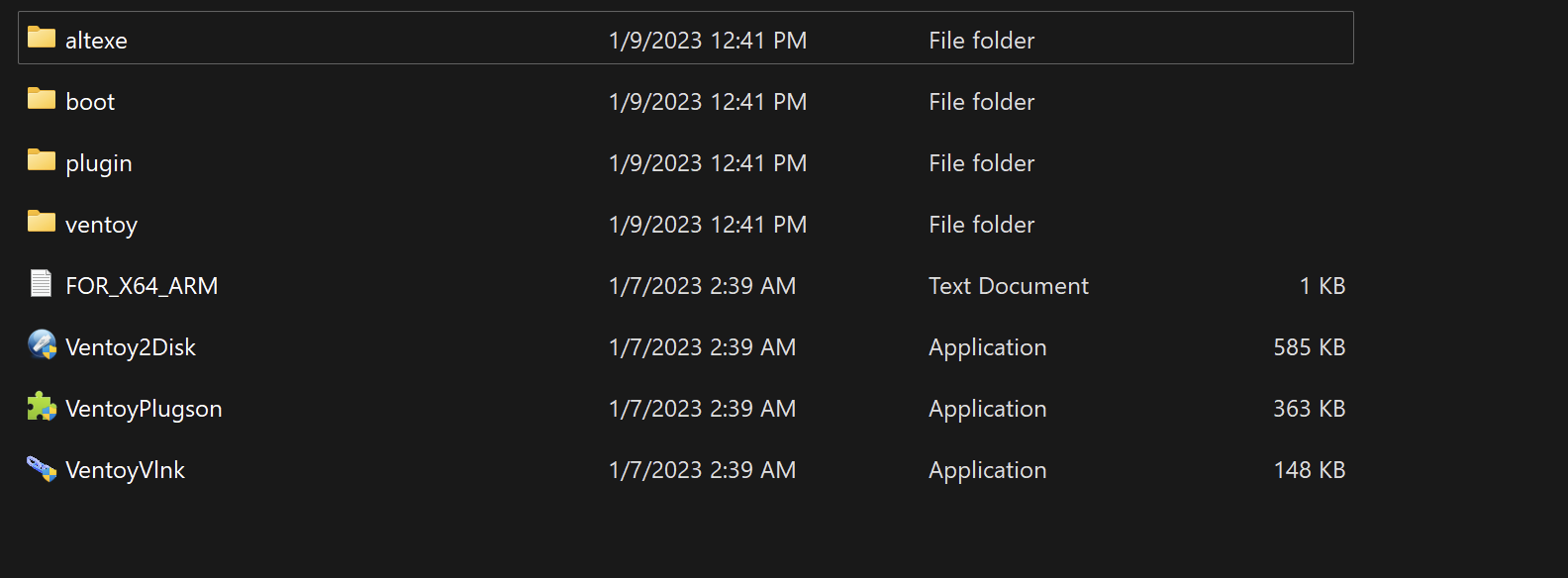The image size is (1568, 578).
Task: Click the Ventoy2Disk file name
Action: pyautogui.click(x=131, y=348)
